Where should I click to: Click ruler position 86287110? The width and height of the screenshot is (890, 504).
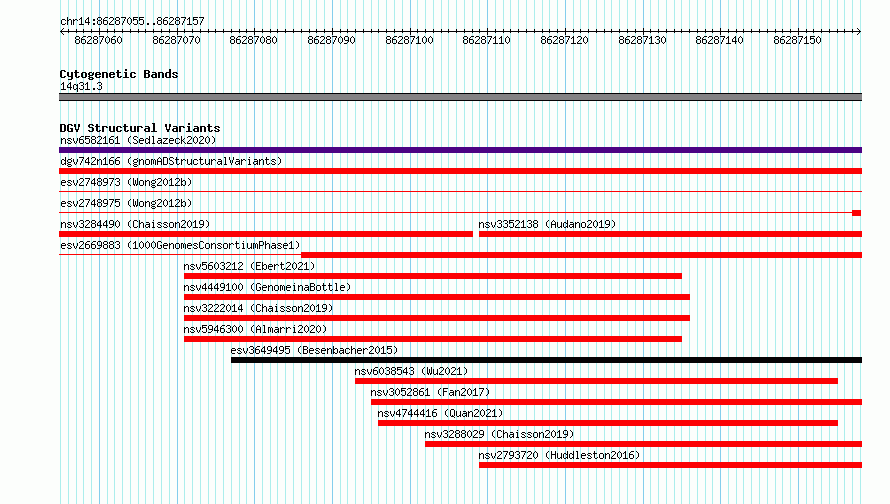tap(486, 40)
